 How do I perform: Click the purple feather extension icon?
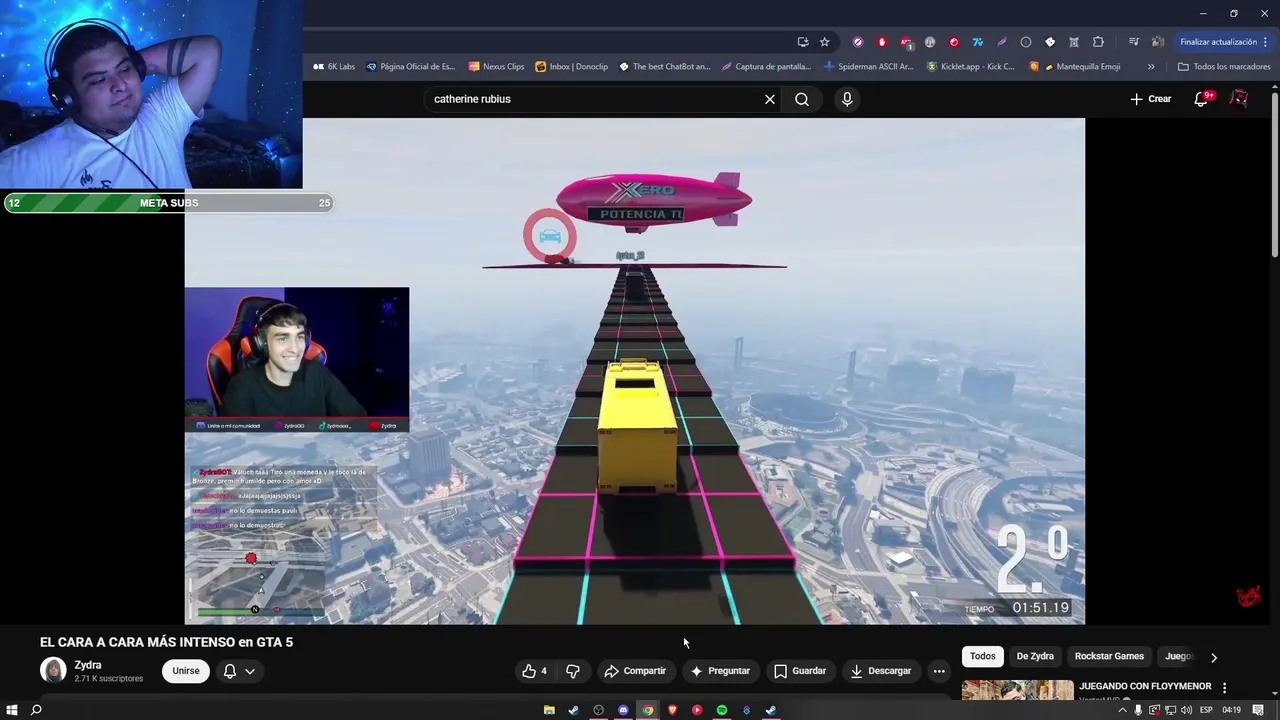tap(1002, 42)
